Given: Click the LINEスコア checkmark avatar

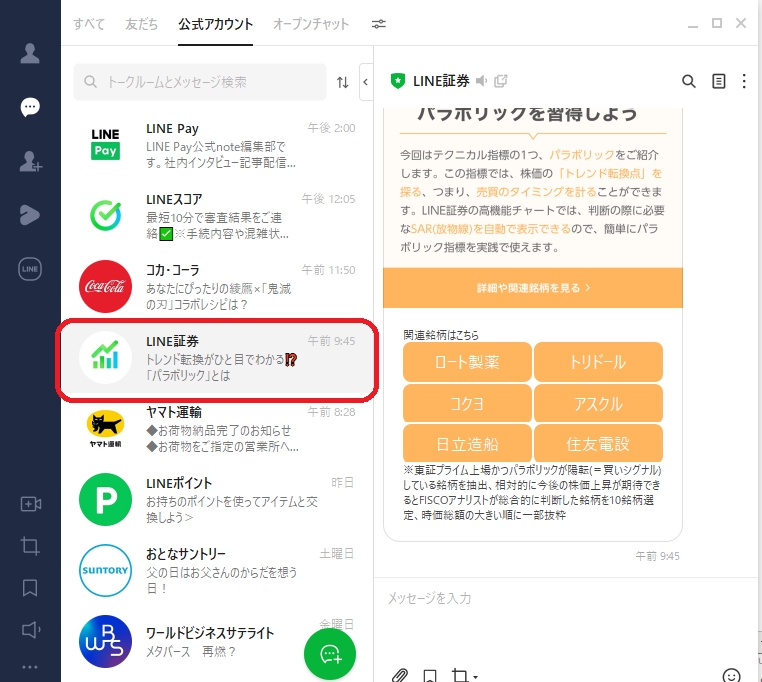Looking at the screenshot, I should tap(105, 215).
